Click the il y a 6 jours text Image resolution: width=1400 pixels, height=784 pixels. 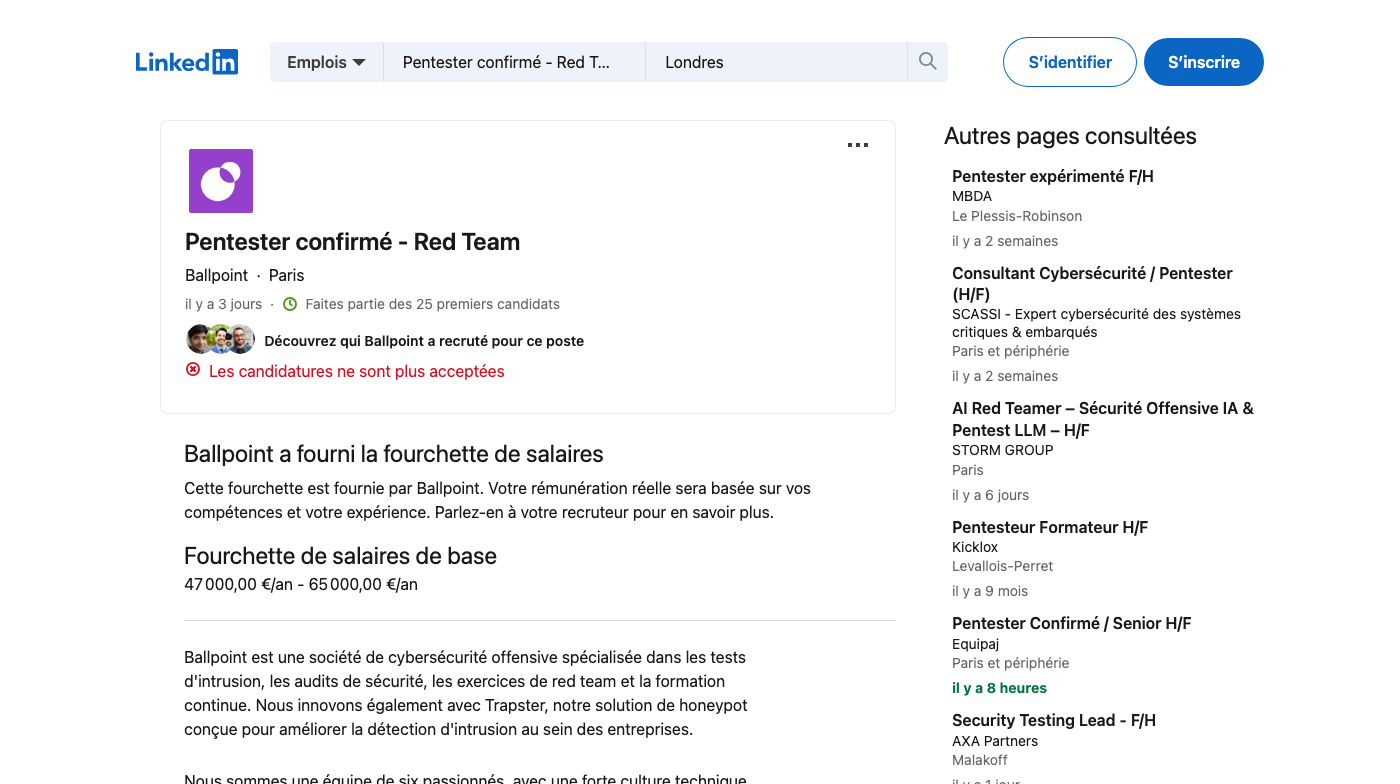point(990,495)
